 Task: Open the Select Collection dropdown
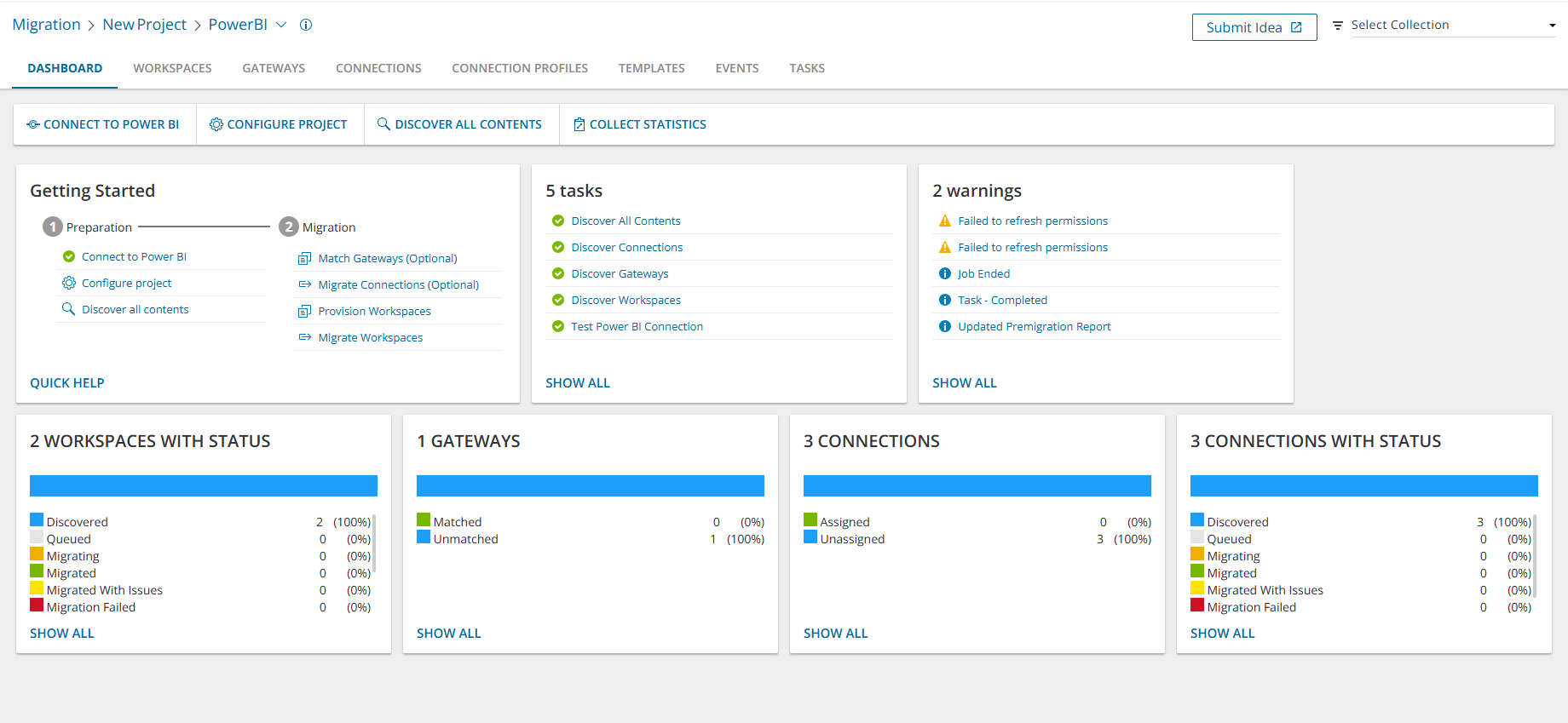click(1453, 26)
